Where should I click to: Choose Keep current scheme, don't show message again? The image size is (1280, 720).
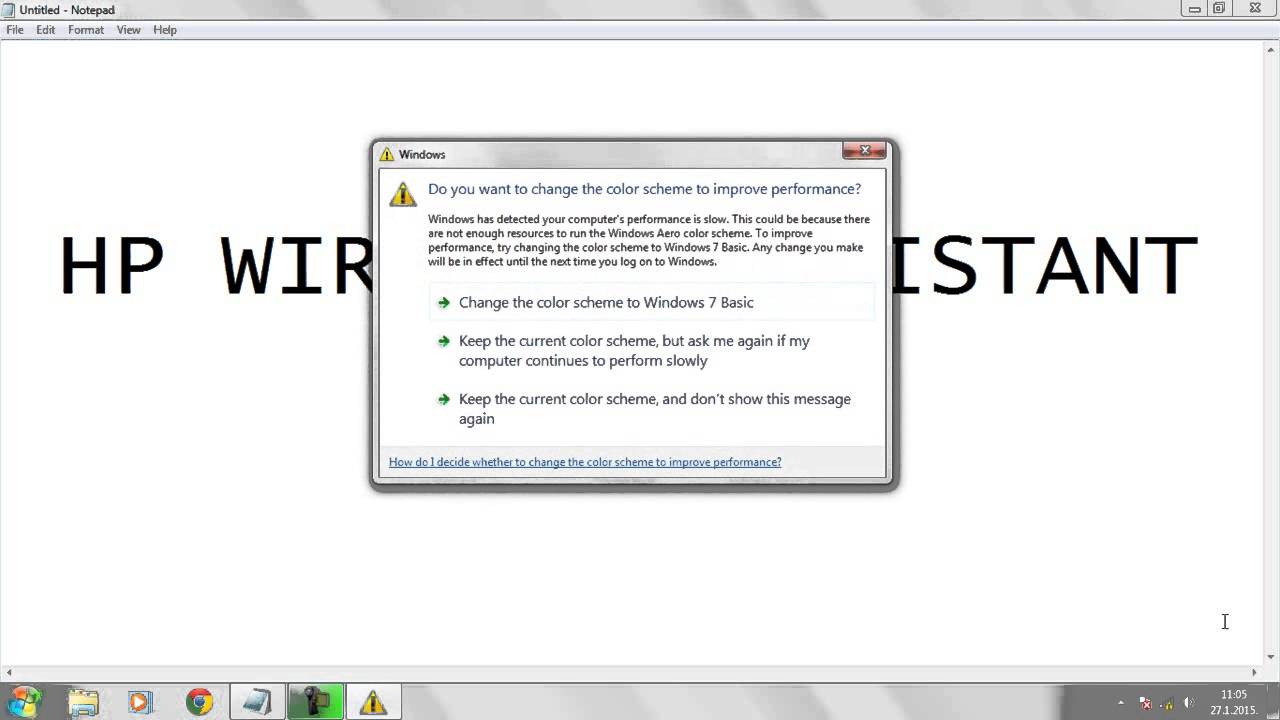652,408
